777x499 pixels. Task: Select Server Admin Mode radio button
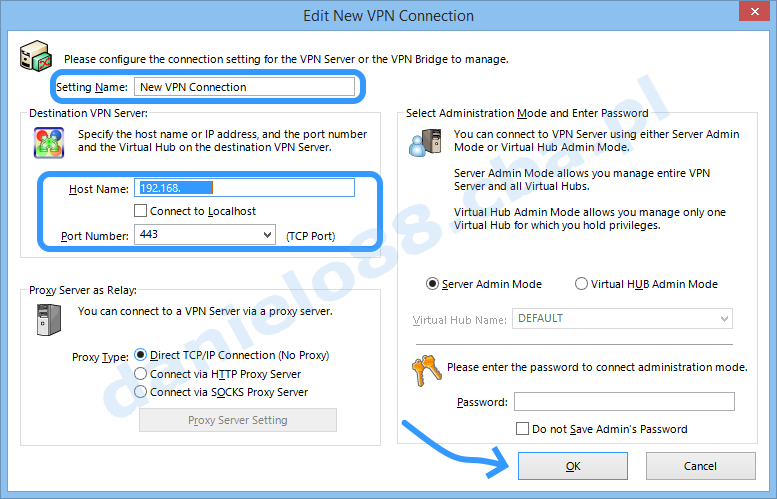[433, 284]
